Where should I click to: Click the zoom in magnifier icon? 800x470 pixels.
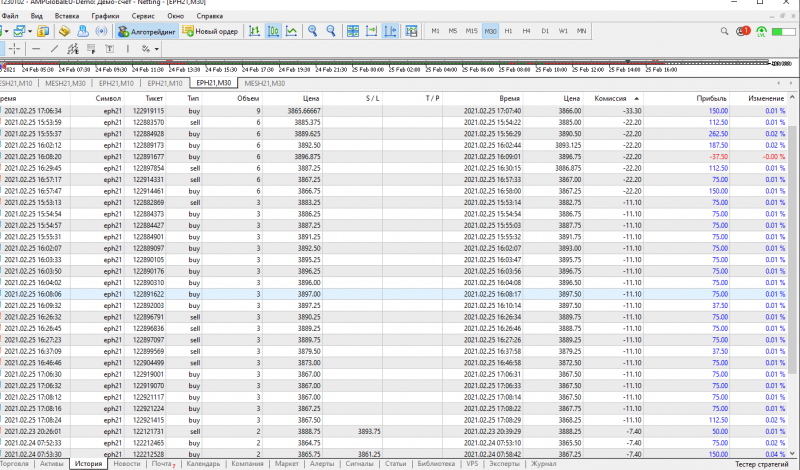click(314, 31)
